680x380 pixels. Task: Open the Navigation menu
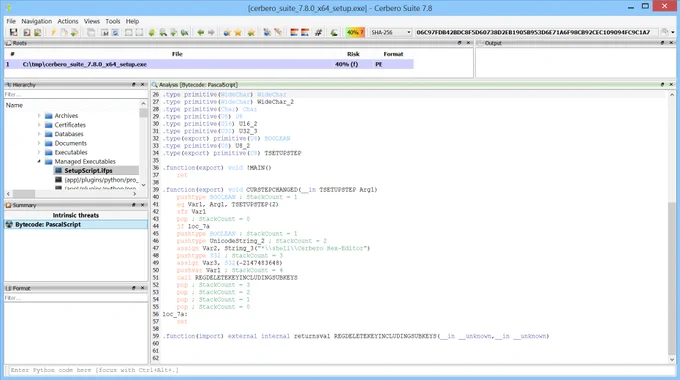click(36, 21)
